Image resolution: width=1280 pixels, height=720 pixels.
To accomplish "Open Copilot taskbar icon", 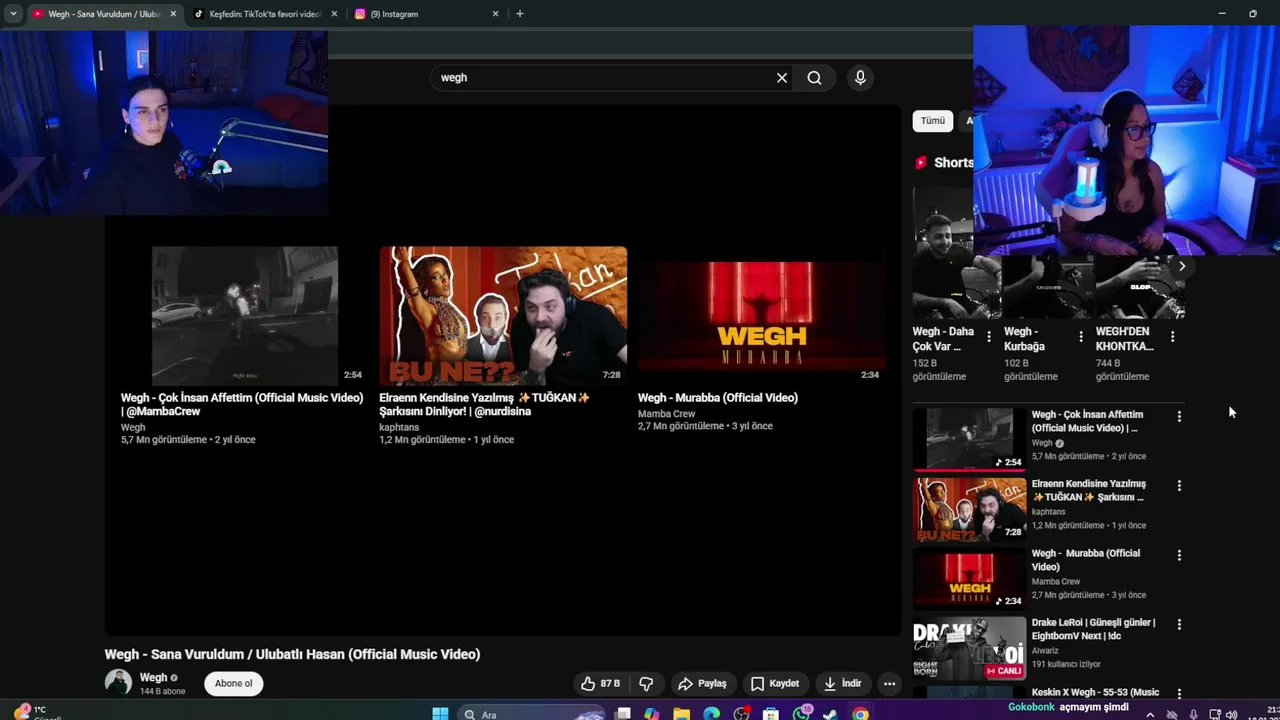I will pos(652,714).
